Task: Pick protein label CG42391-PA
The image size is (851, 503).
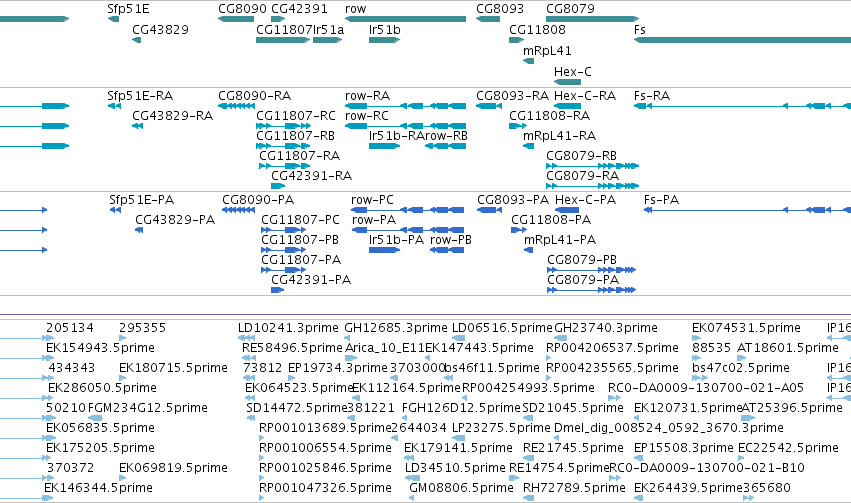Action: pos(311,280)
